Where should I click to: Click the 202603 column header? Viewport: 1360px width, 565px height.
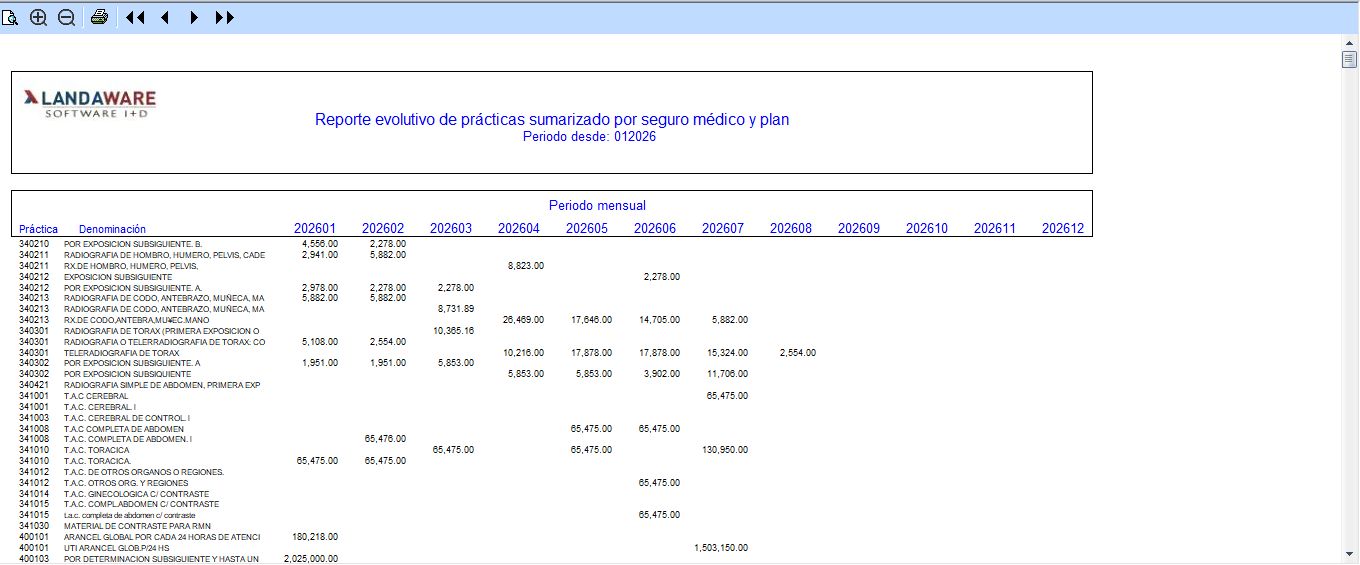[x=451, y=228]
